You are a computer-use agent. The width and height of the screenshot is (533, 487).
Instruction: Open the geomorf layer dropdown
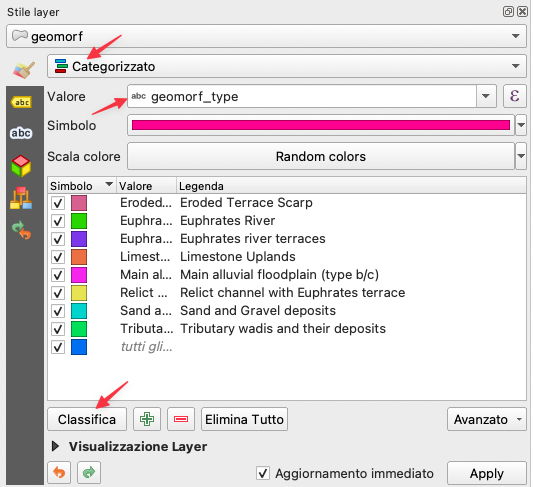pyautogui.click(x=266, y=36)
